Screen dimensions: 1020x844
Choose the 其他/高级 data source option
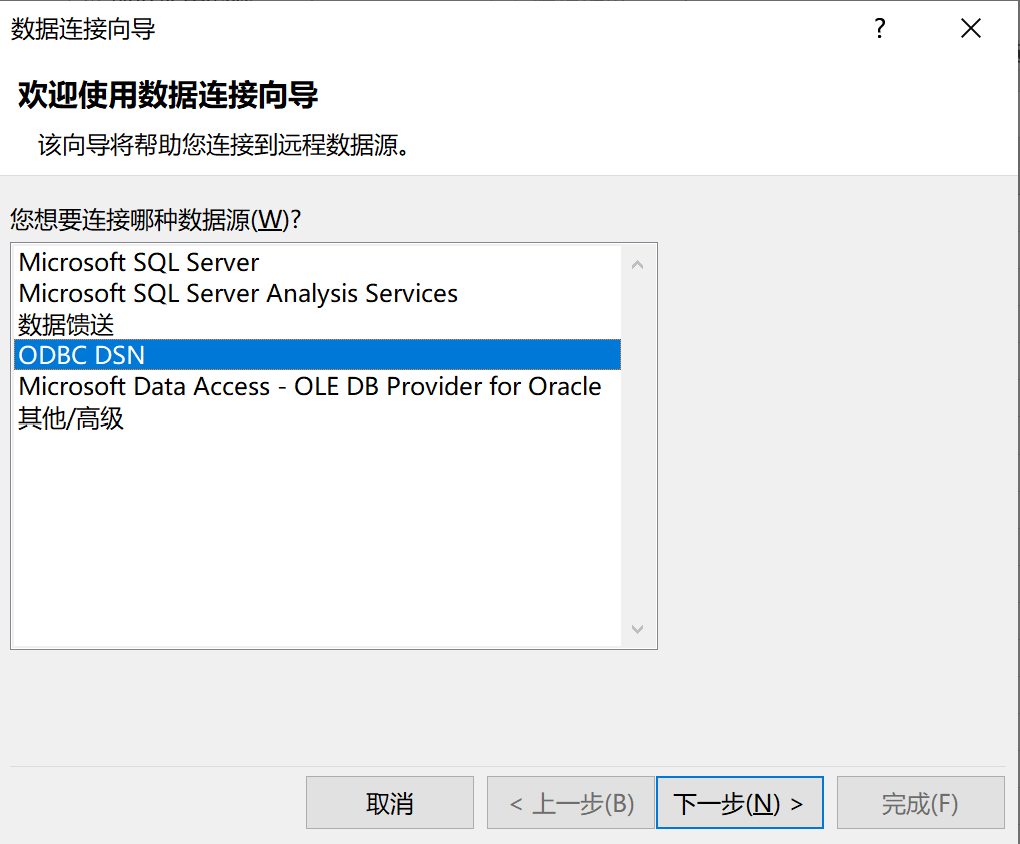317,418
